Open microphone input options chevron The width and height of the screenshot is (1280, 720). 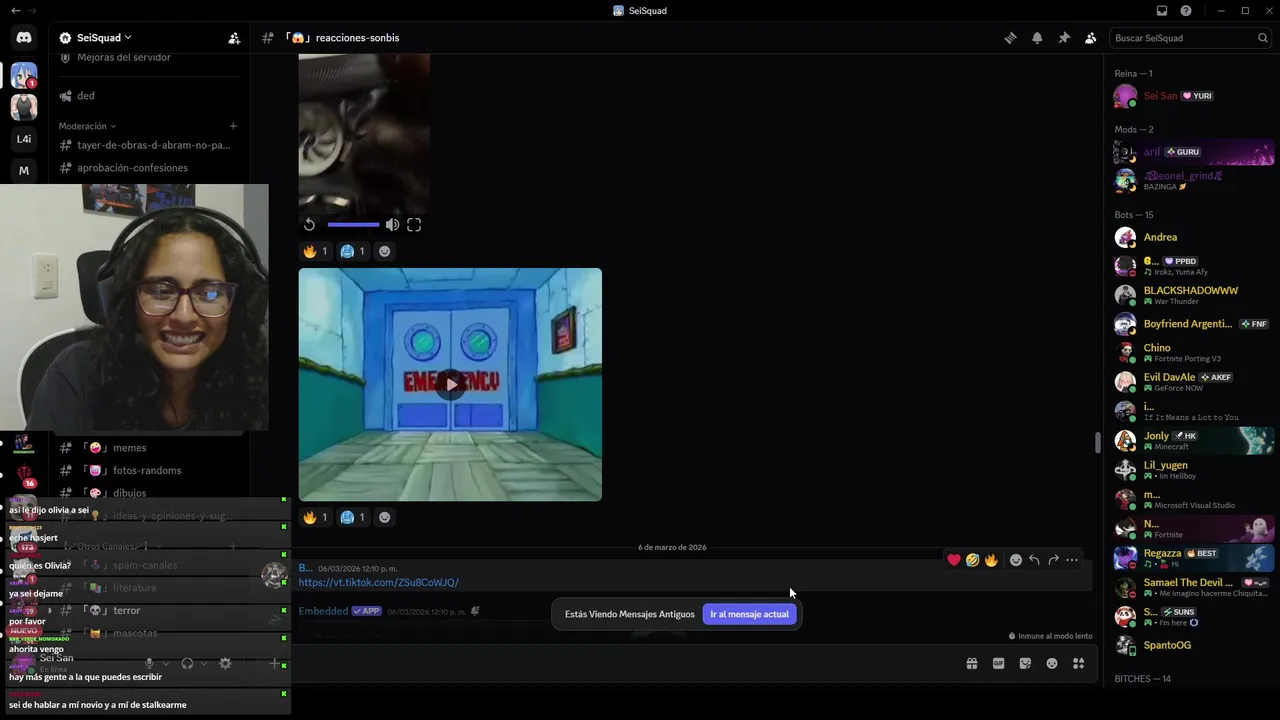pyautogui.click(x=166, y=663)
